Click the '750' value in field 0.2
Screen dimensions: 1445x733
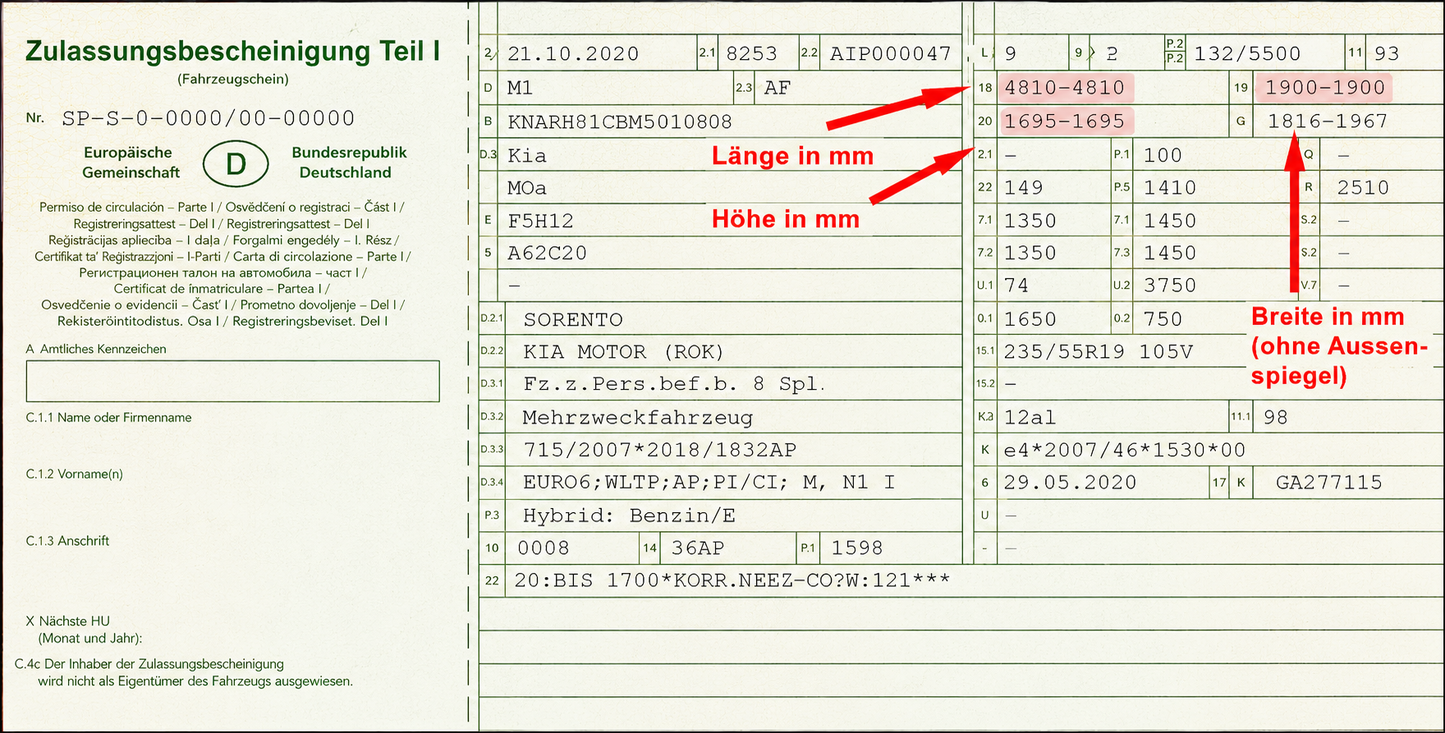pos(1162,319)
